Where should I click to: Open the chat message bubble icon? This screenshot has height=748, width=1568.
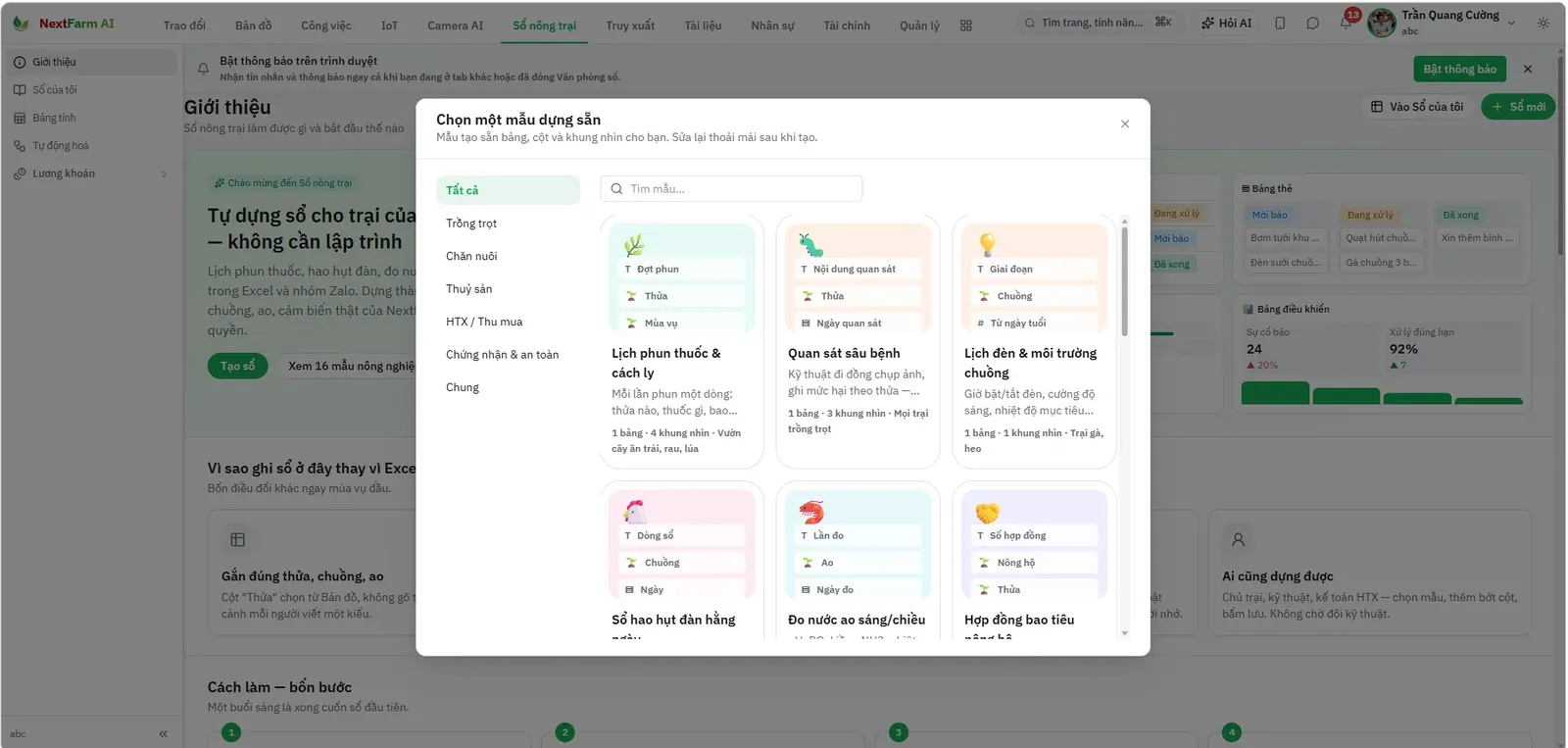[1312, 24]
